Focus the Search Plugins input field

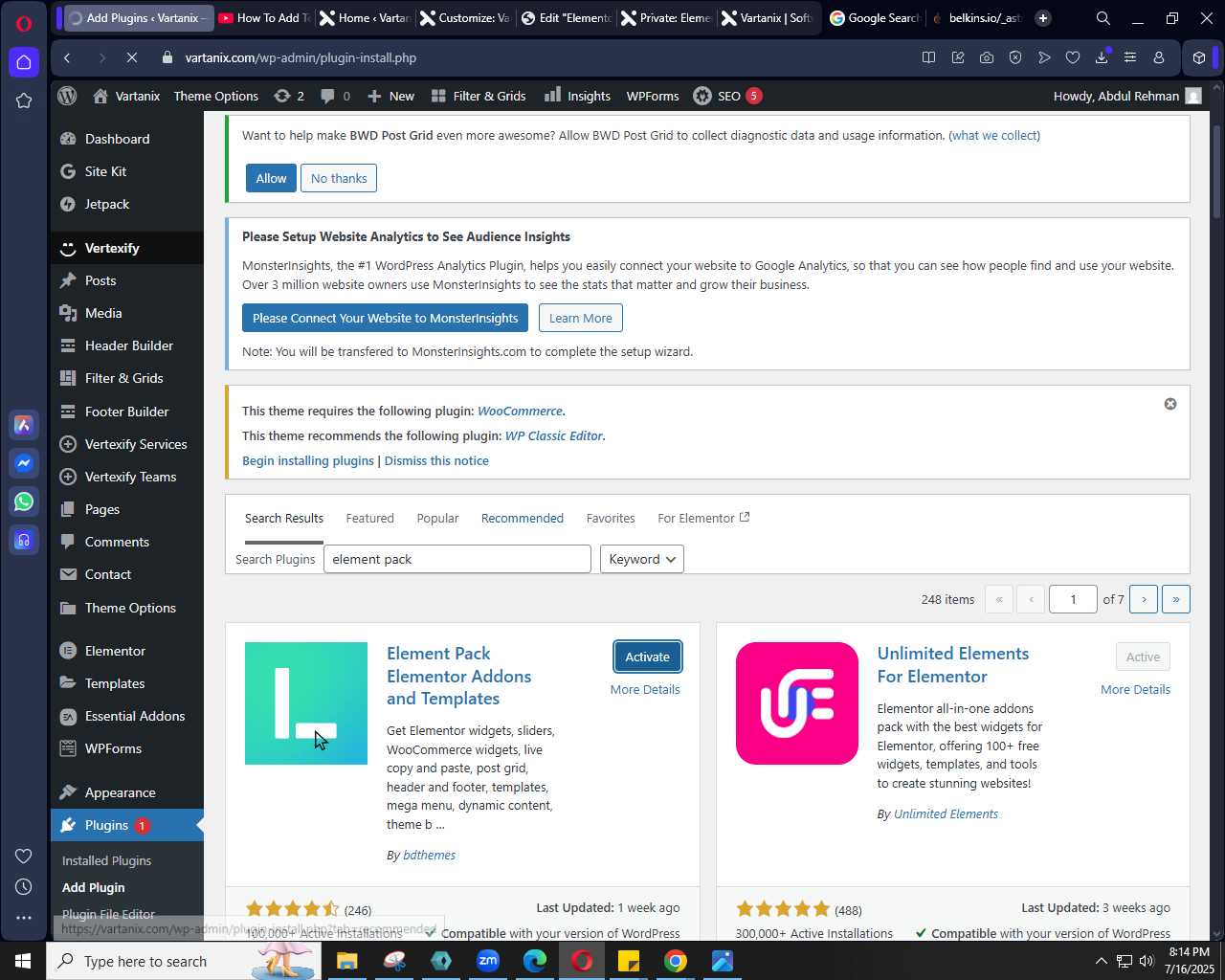point(457,559)
